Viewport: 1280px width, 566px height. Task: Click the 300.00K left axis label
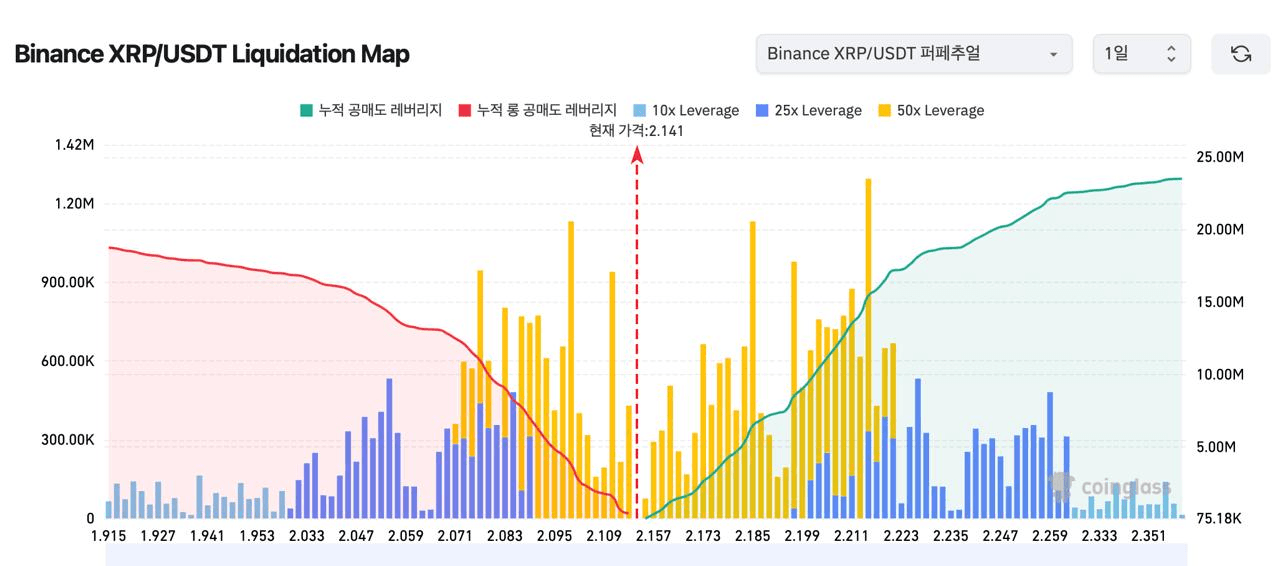coord(68,440)
